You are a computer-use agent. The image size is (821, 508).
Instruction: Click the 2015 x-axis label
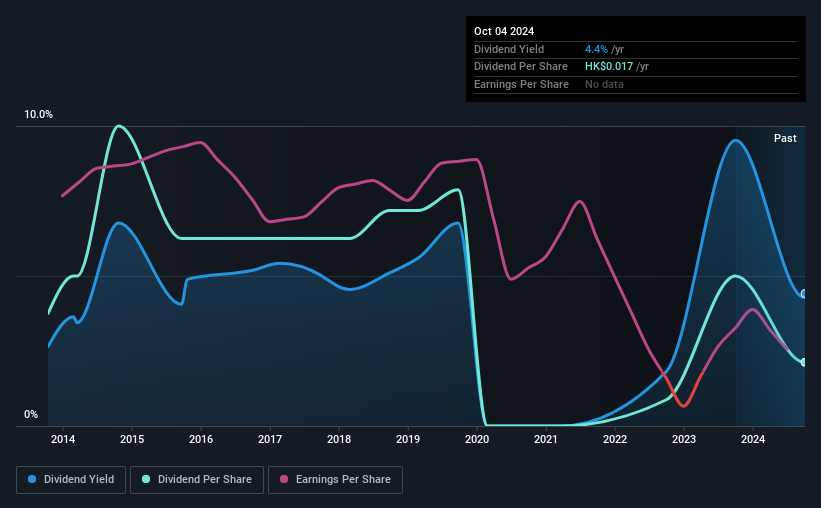[132, 439]
